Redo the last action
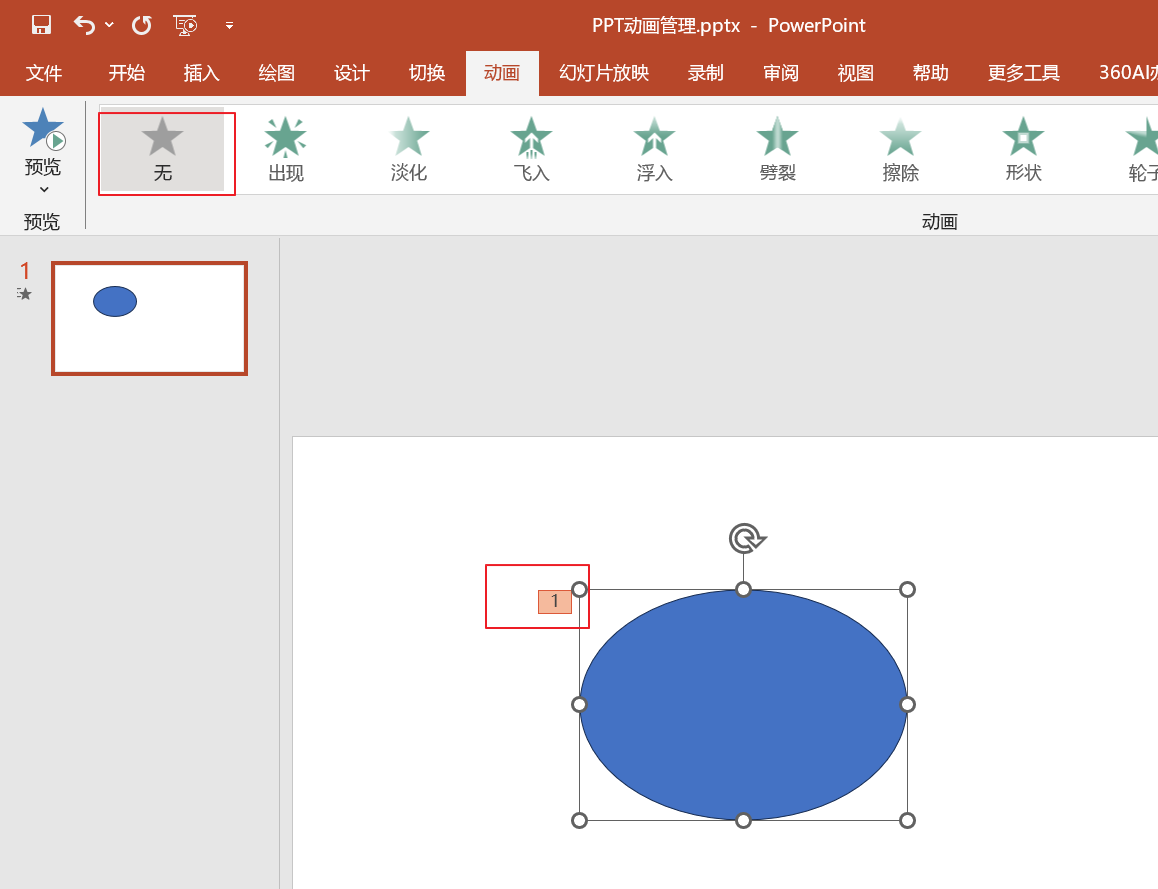Screen dimensions: 1158x889 pyautogui.click(x=141, y=25)
